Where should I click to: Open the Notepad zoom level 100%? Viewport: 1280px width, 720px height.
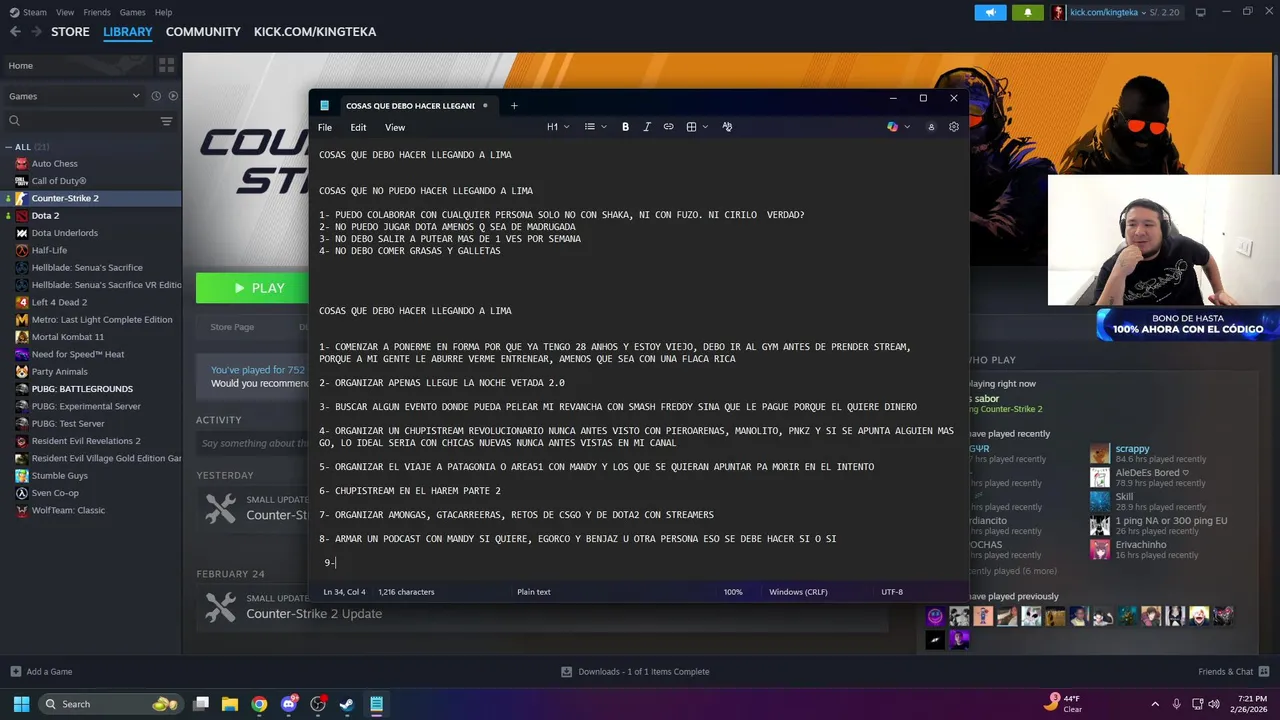tap(733, 592)
